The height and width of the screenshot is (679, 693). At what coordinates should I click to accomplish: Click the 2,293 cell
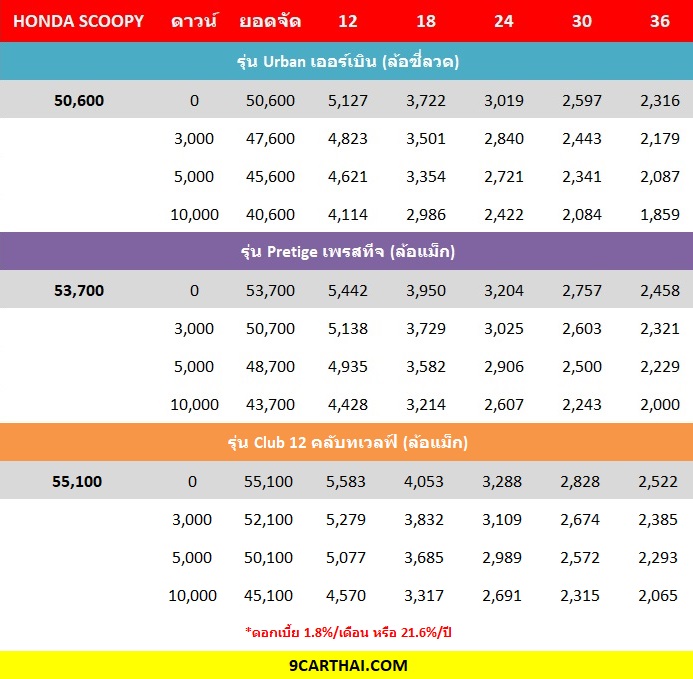pos(658,557)
